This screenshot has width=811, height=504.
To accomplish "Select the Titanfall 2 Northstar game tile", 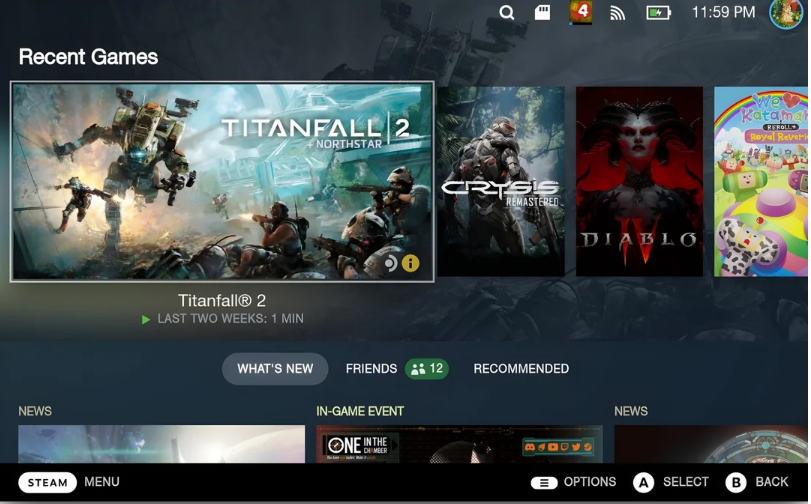I will pyautogui.click(x=222, y=182).
